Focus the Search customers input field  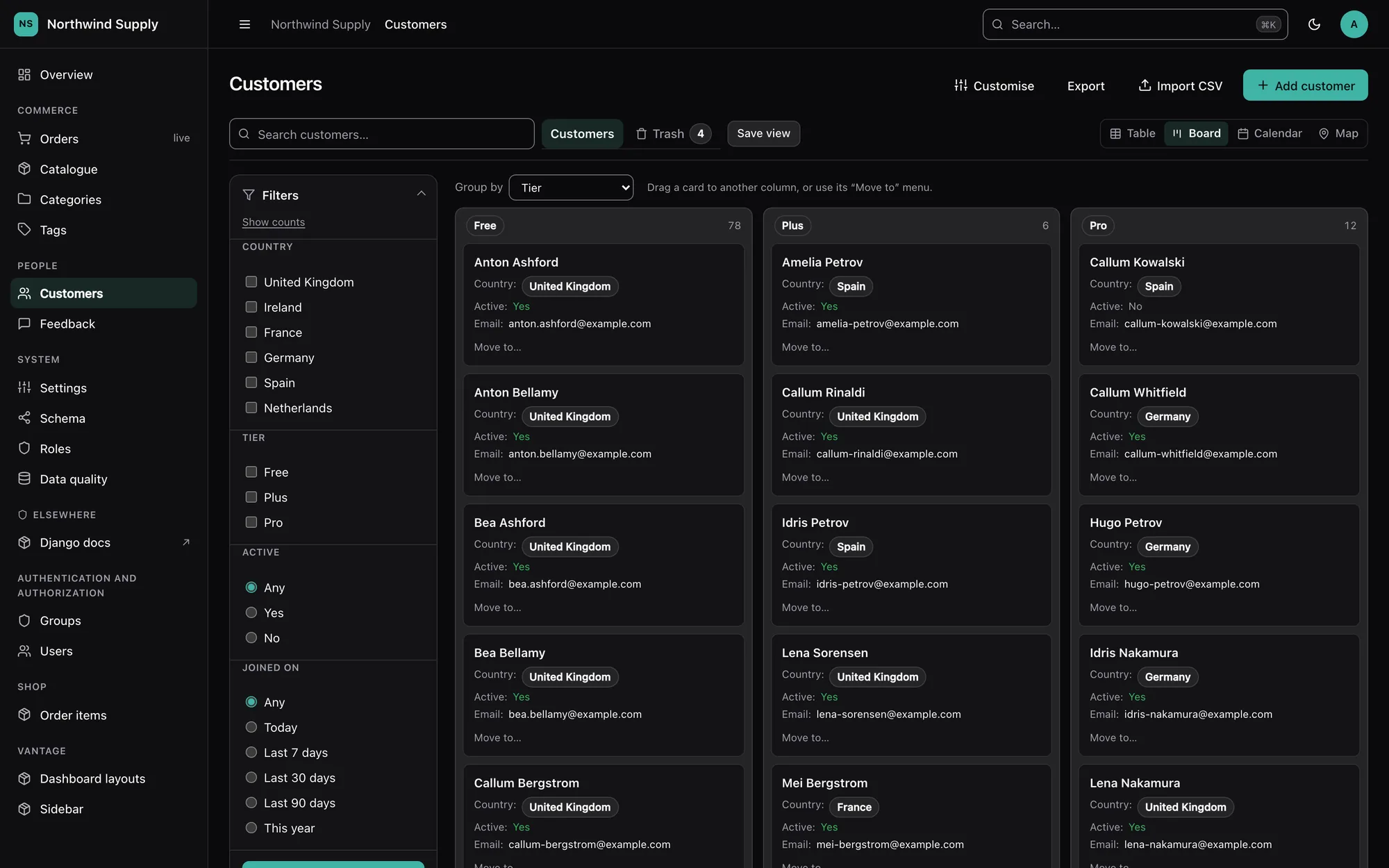click(x=382, y=134)
